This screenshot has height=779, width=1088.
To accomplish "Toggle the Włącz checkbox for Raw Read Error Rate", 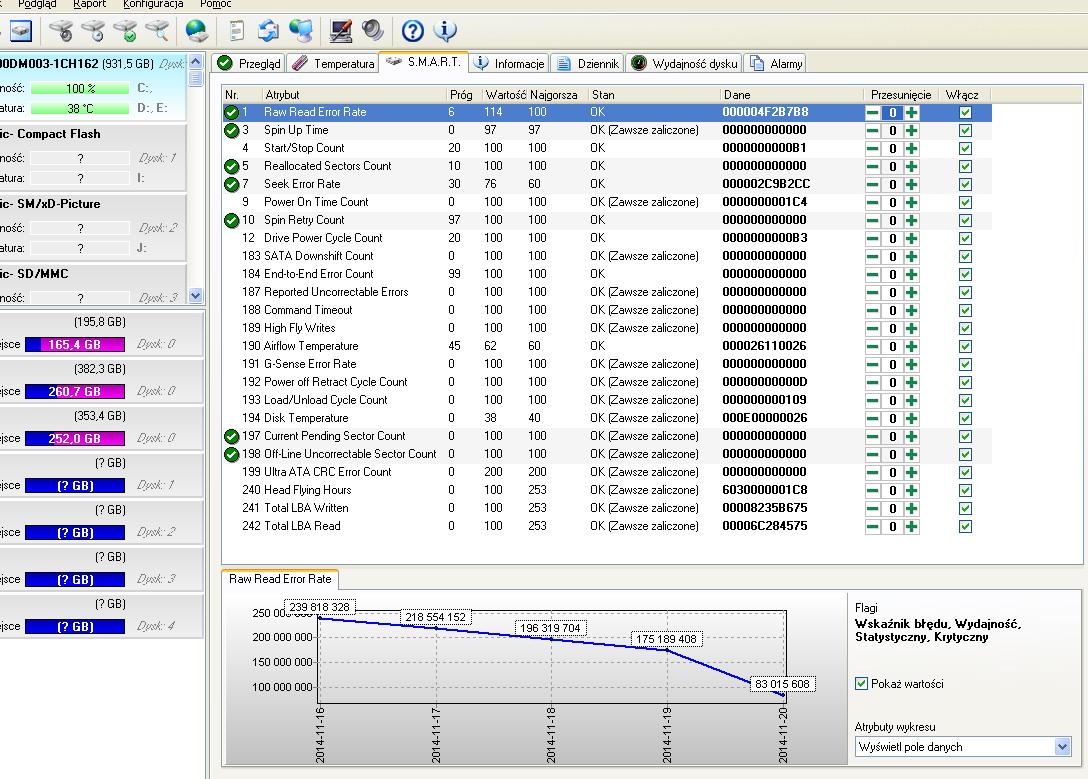I will pos(965,112).
